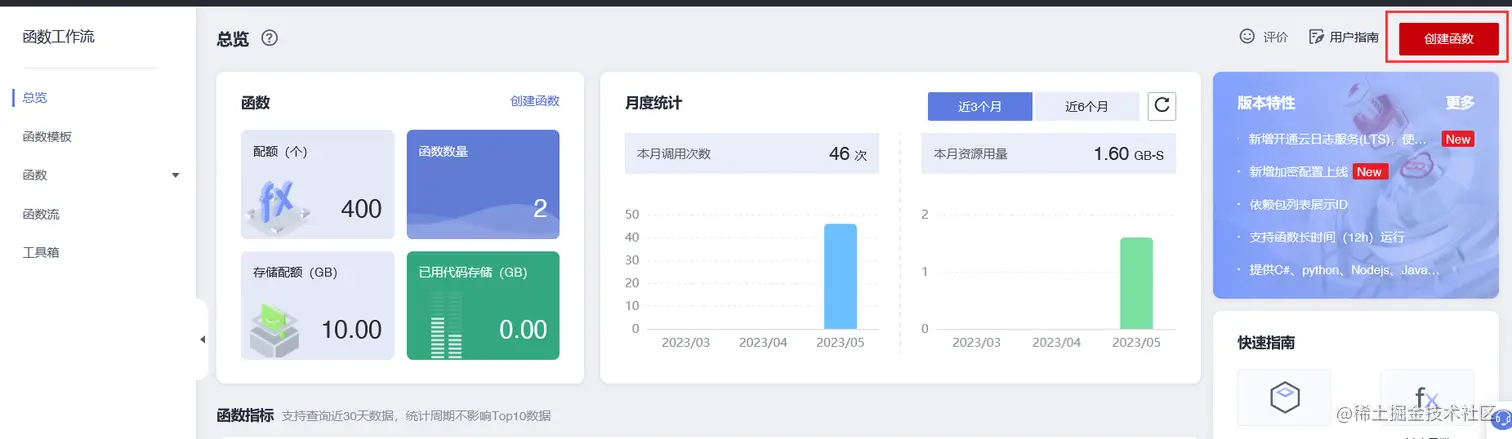Click the cube icon under 快速指南
The width and height of the screenshot is (1512, 439).
(x=1284, y=397)
